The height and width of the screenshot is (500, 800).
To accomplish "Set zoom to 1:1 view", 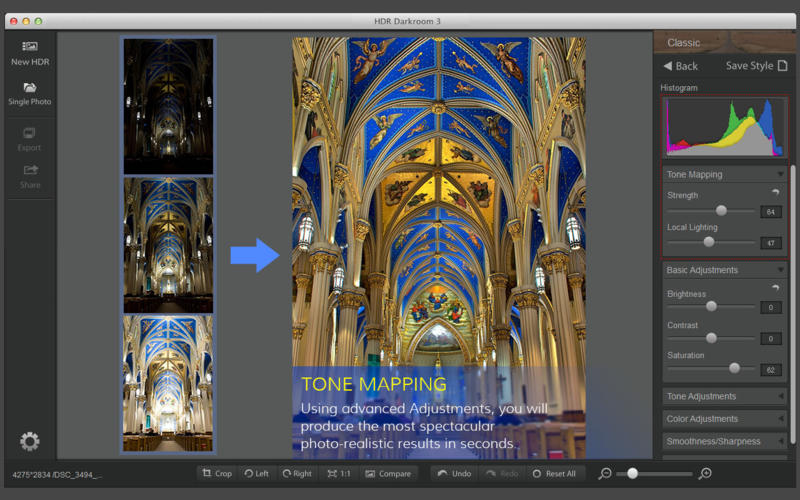I will click(x=338, y=473).
